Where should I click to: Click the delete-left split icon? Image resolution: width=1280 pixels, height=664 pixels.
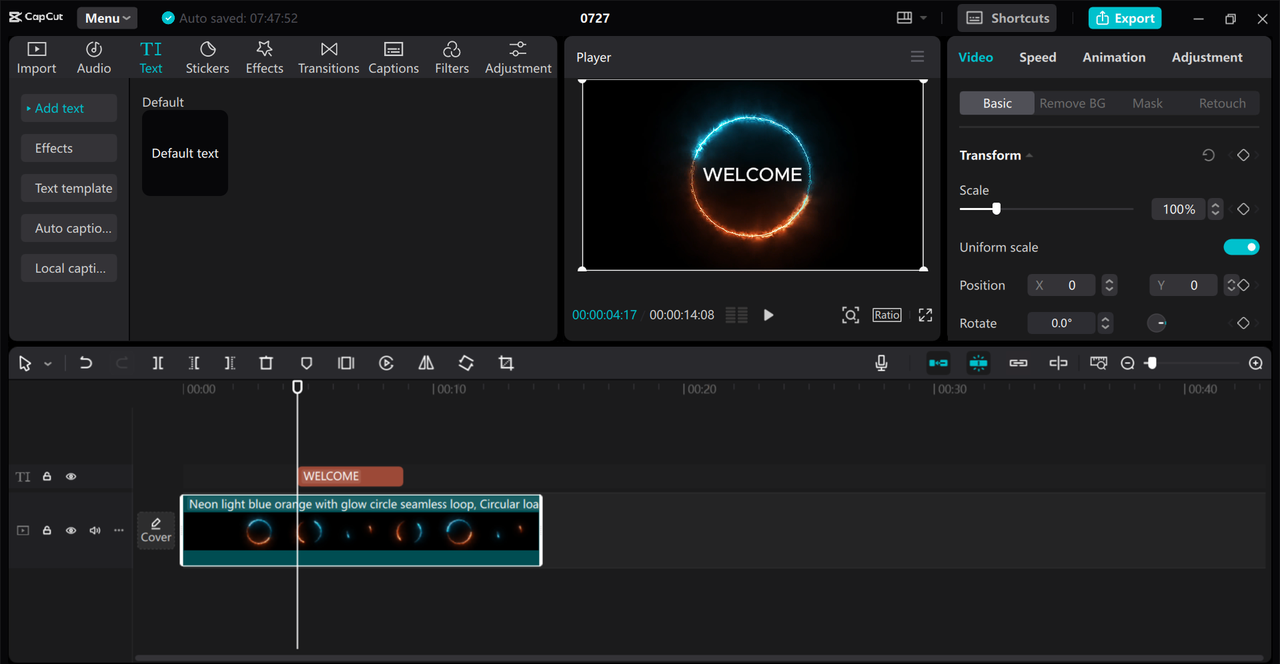click(x=194, y=363)
